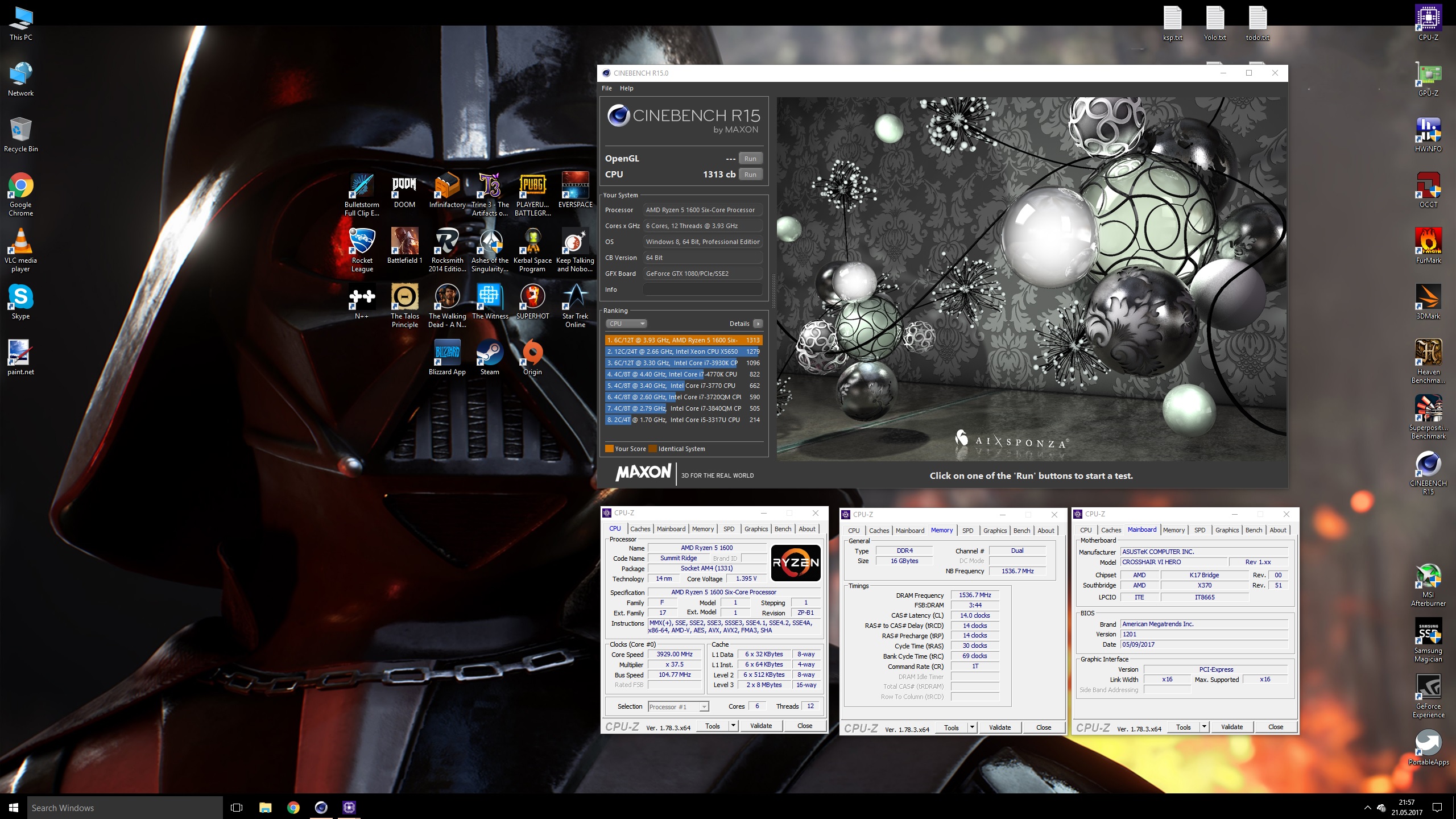Show hidden system tray icons
This screenshot has width=1456, height=819.
click(x=1367, y=808)
